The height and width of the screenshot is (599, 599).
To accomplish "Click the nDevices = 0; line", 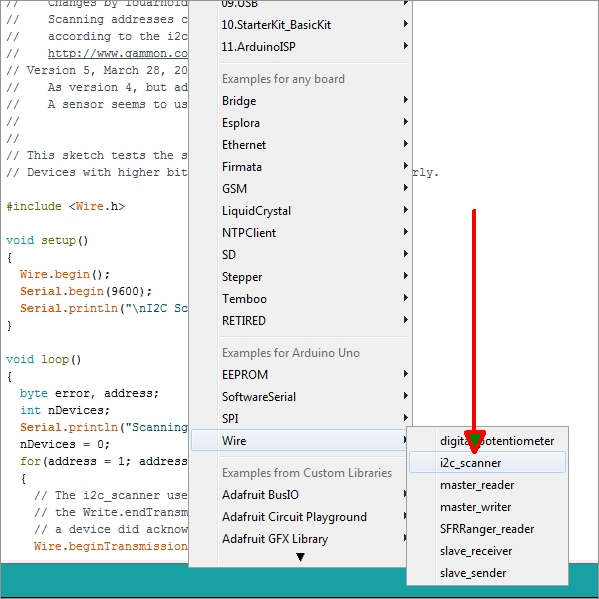I will 65,444.
